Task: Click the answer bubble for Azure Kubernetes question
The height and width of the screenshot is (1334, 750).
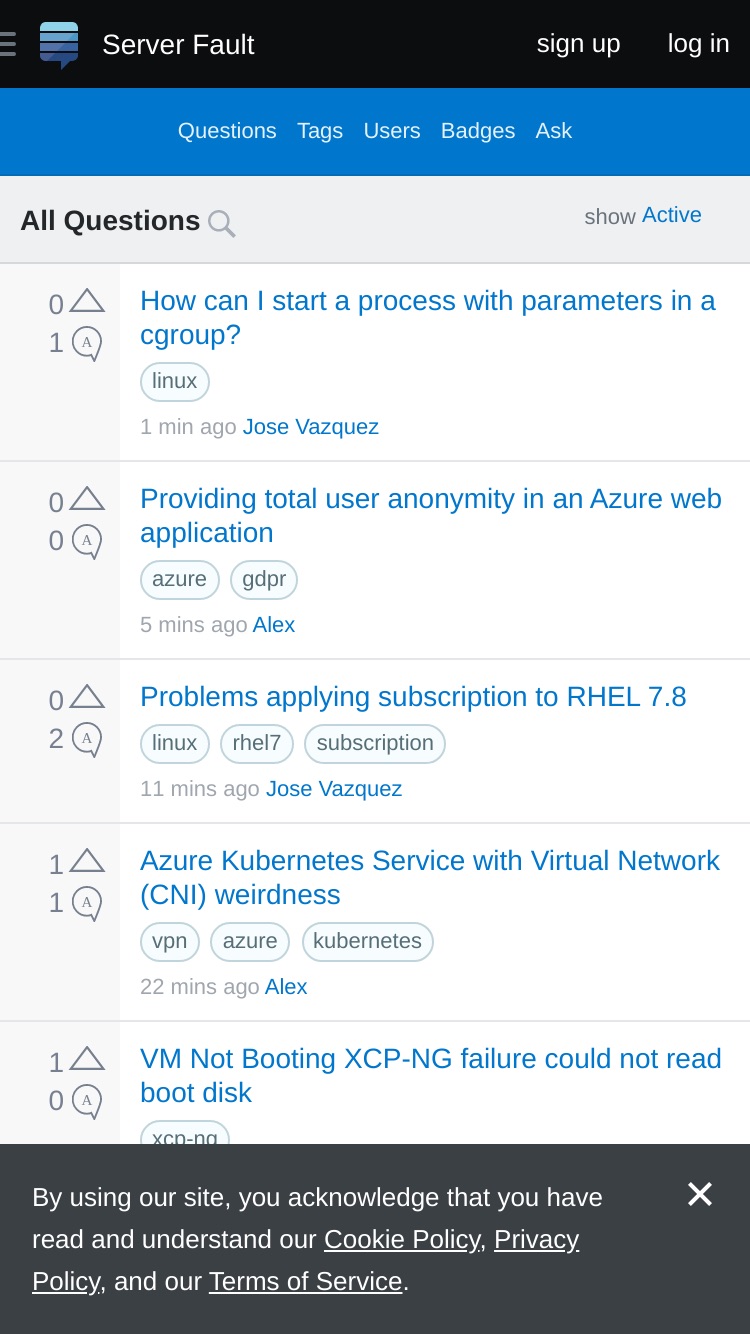Action: click(87, 903)
